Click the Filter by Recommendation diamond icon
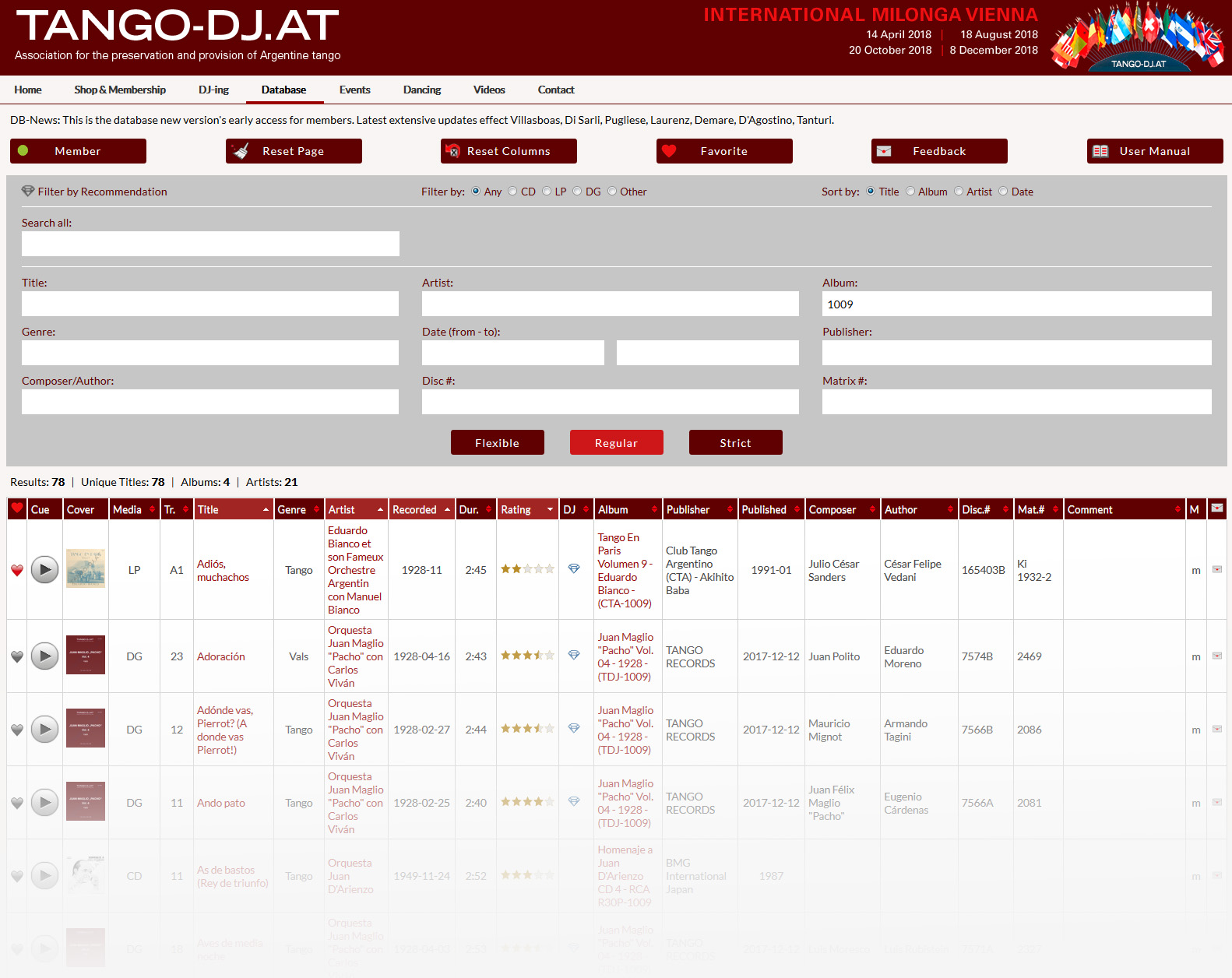This screenshot has height=978, width=1232. coord(28,192)
